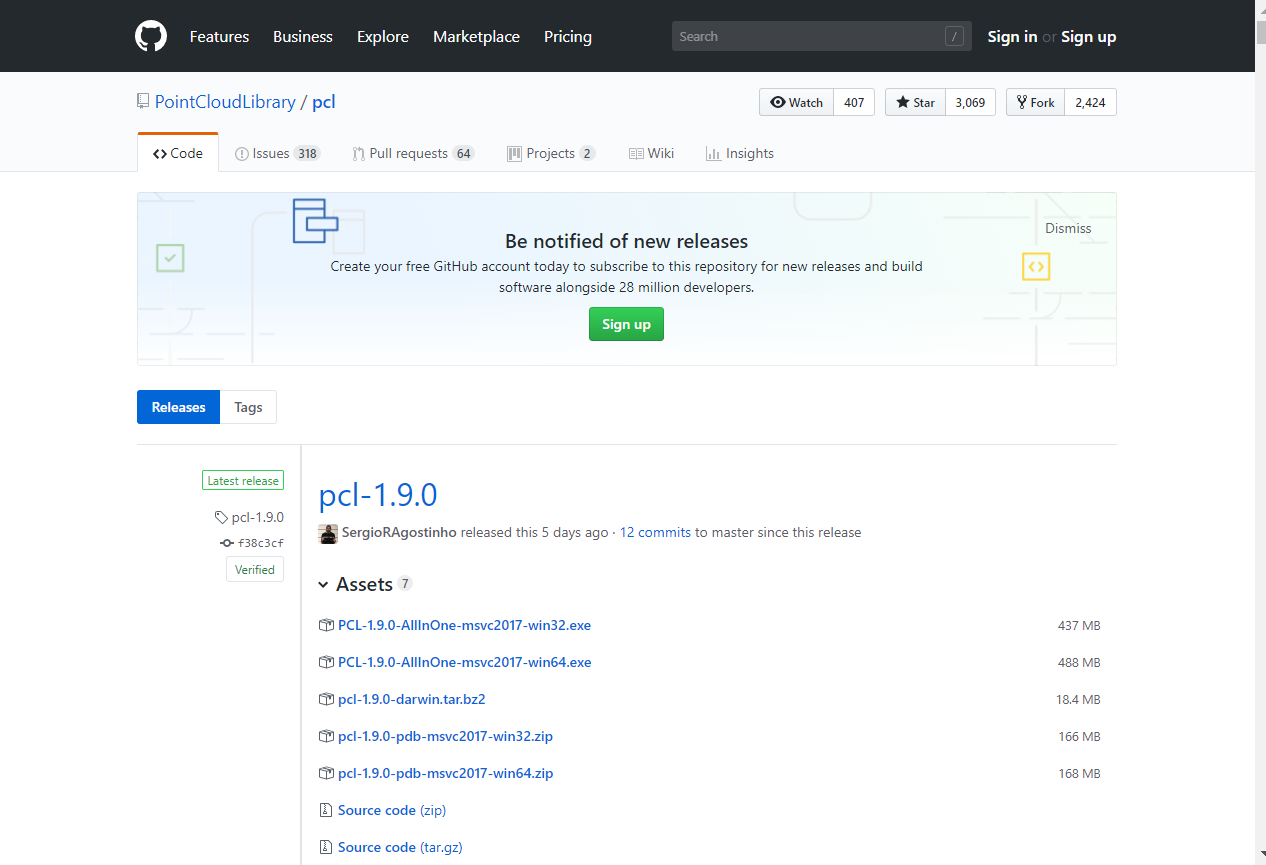The image size is (1266, 865).
Task: Collapse the Assets section chevron
Action: pos(324,585)
